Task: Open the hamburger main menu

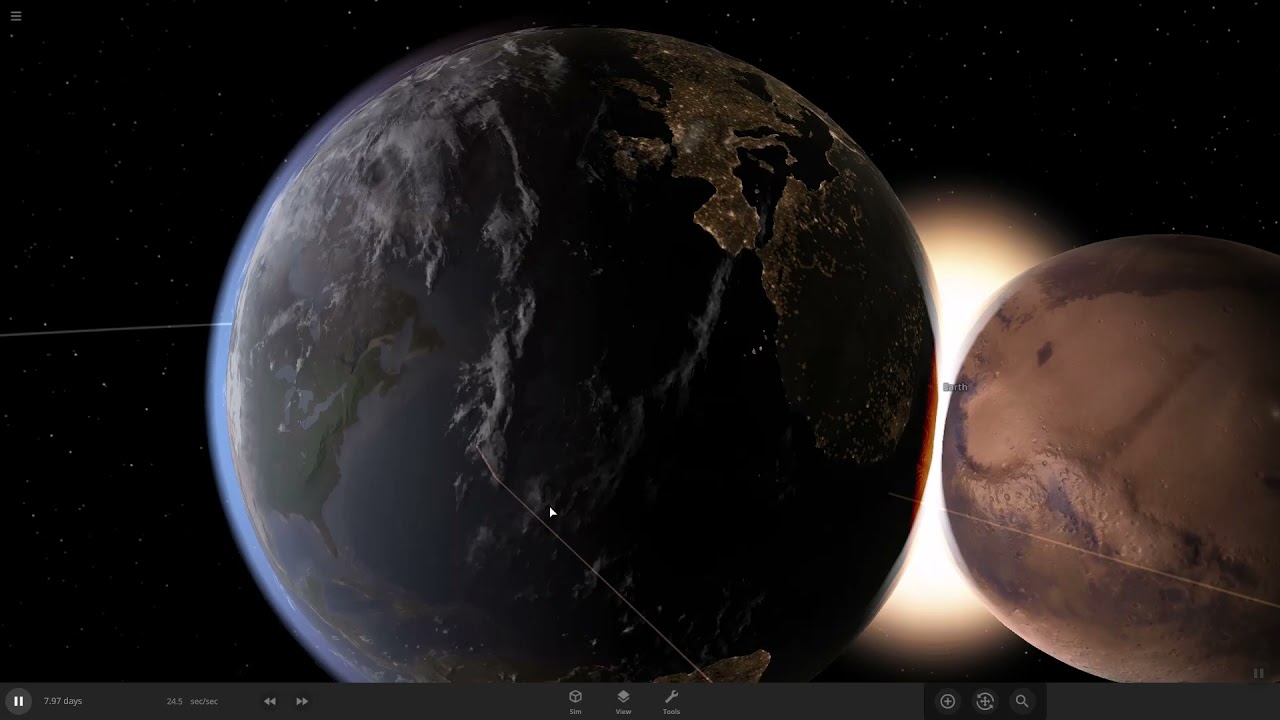Action: click(x=16, y=16)
